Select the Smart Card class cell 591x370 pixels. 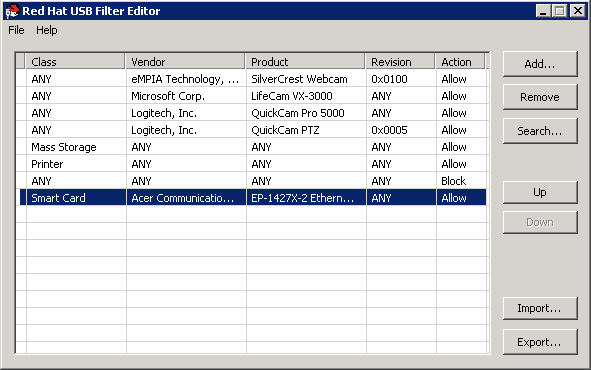76,198
